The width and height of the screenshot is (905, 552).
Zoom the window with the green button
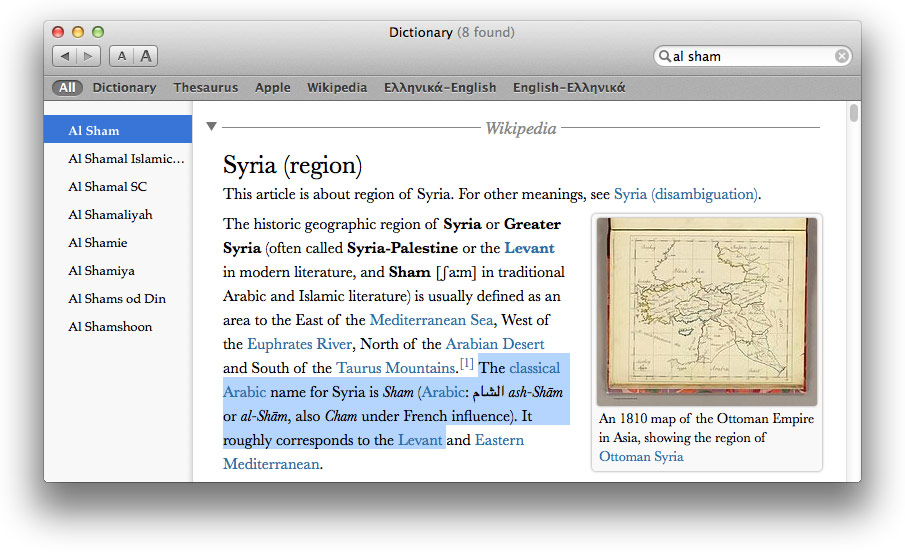tap(98, 32)
